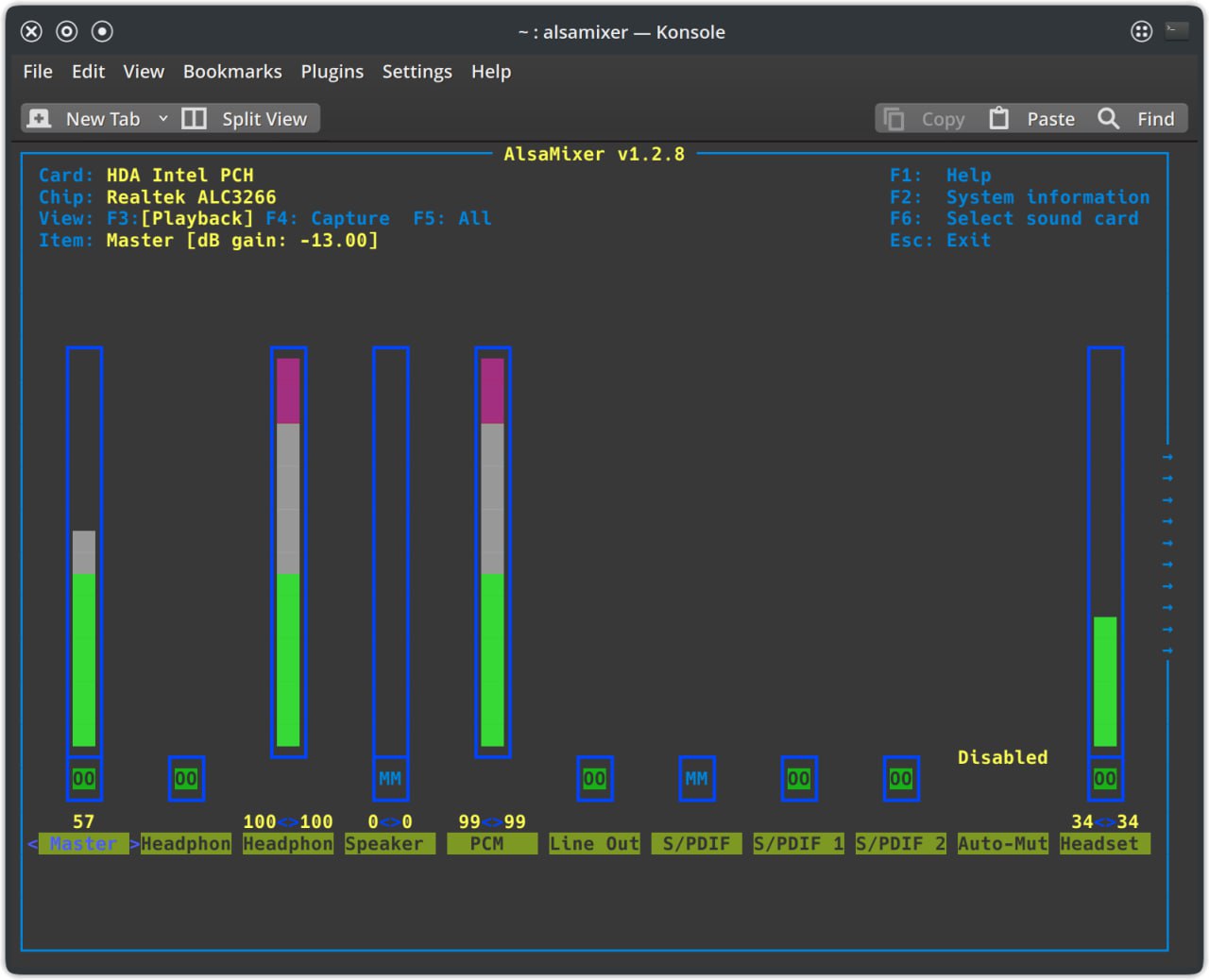Screen dimensions: 1209x980
Task: Click the AlsaMixer v1.2.8 title text
Action: [x=594, y=154]
